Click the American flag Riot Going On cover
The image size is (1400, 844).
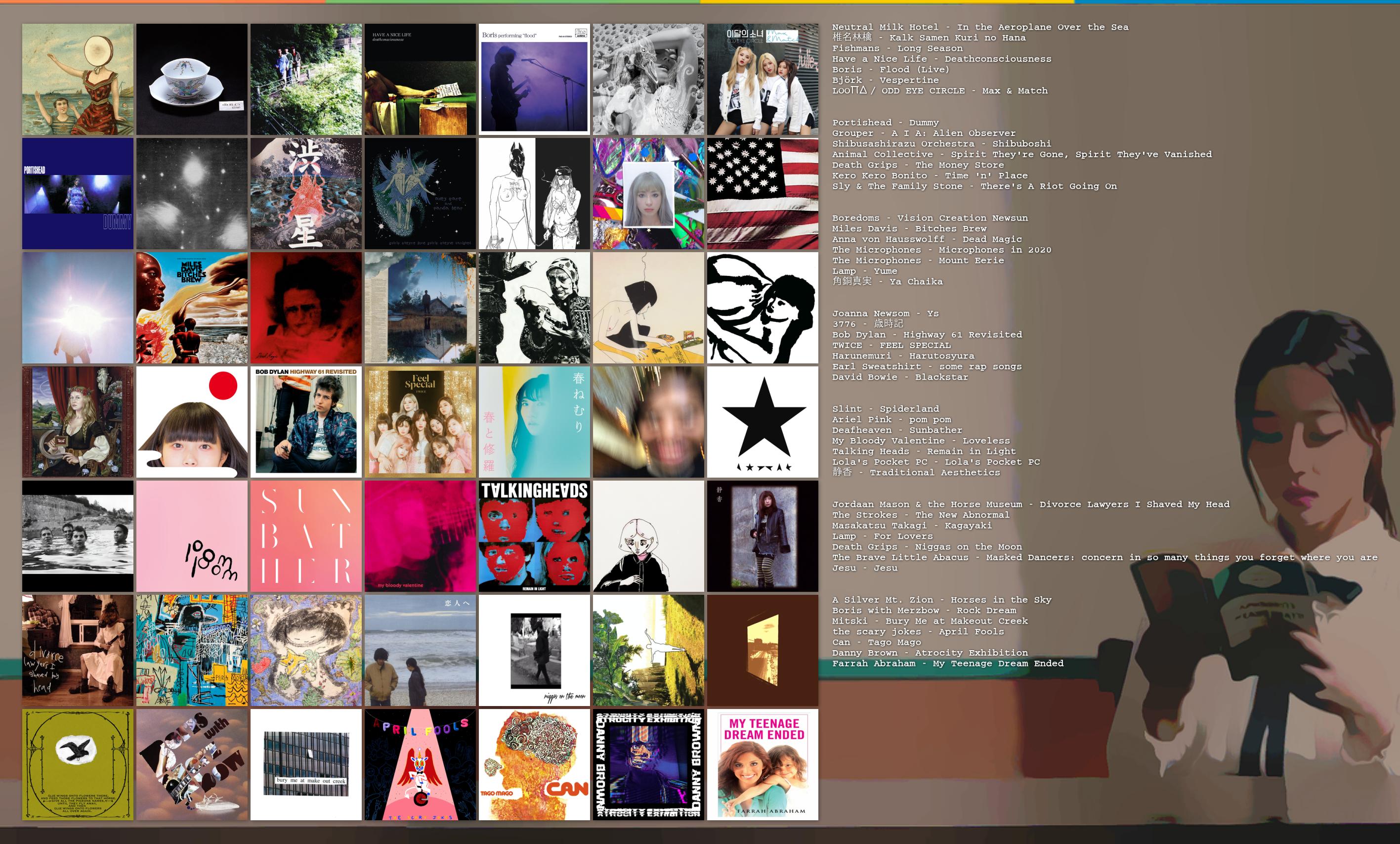click(x=763, y=193)
